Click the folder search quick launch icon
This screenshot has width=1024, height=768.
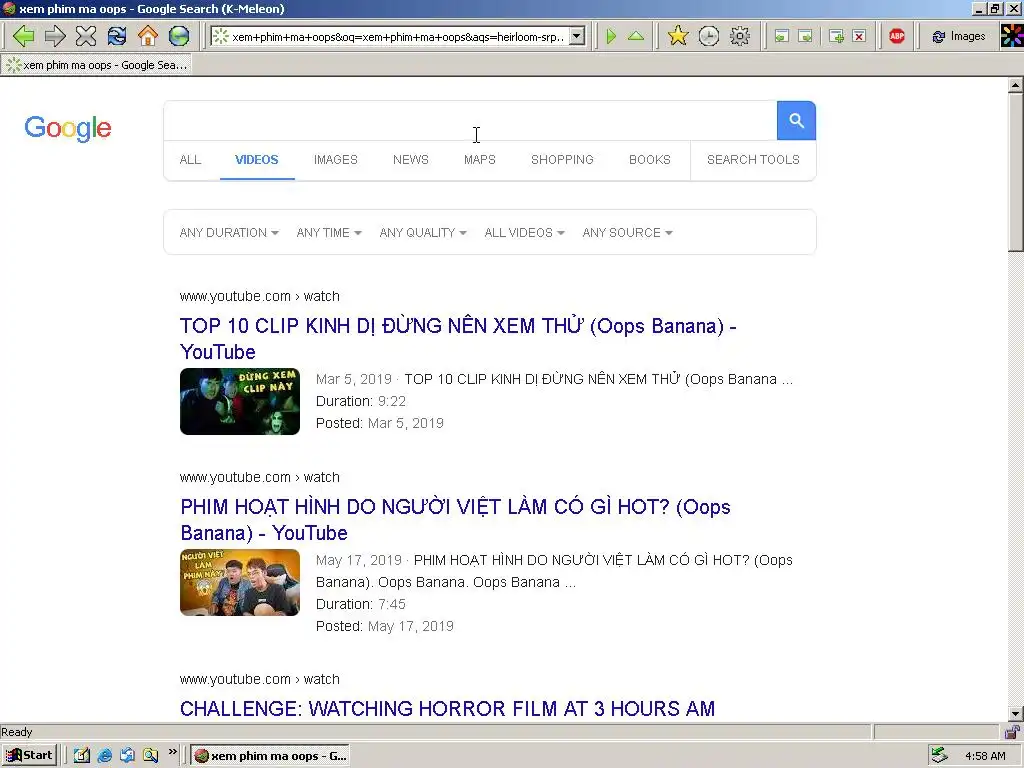click(x=151, y=756)
